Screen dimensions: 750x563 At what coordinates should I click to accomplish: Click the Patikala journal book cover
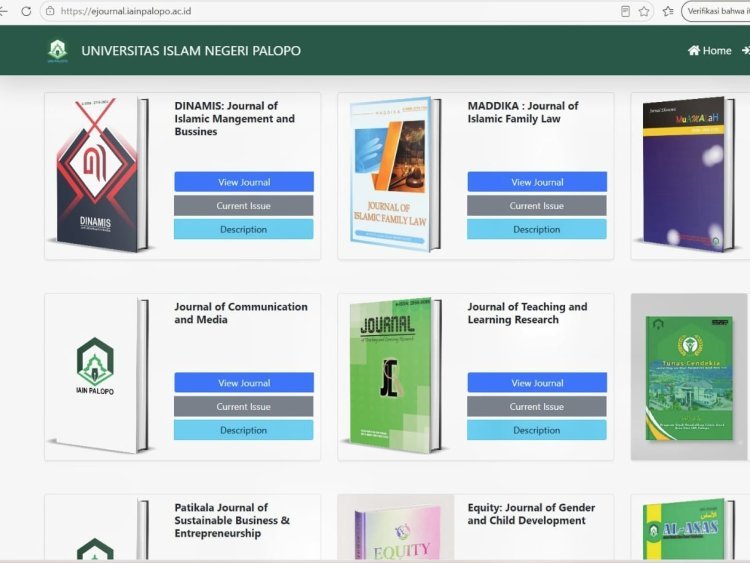pyautogui.click(x=102, y=530)
